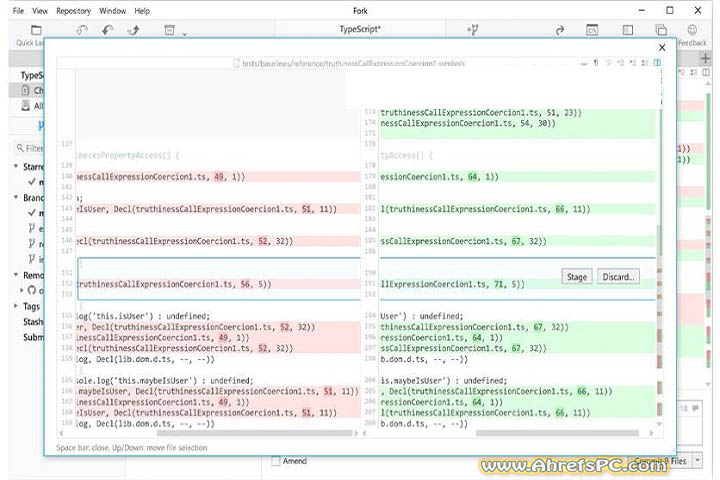Open the File menu
Viewport: 720px width, 480px height.
(x=18, y=11)
